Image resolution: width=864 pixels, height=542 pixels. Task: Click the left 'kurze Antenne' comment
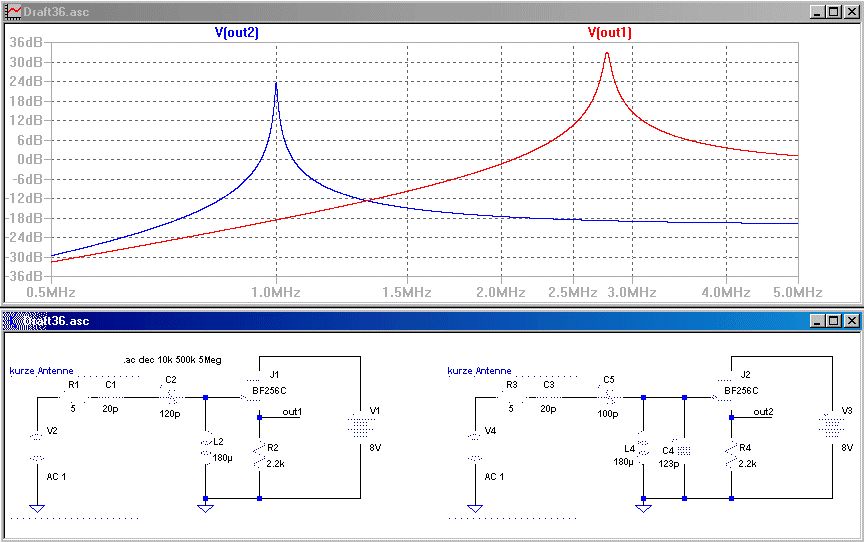pyautogui.click(x=41, y=371)
